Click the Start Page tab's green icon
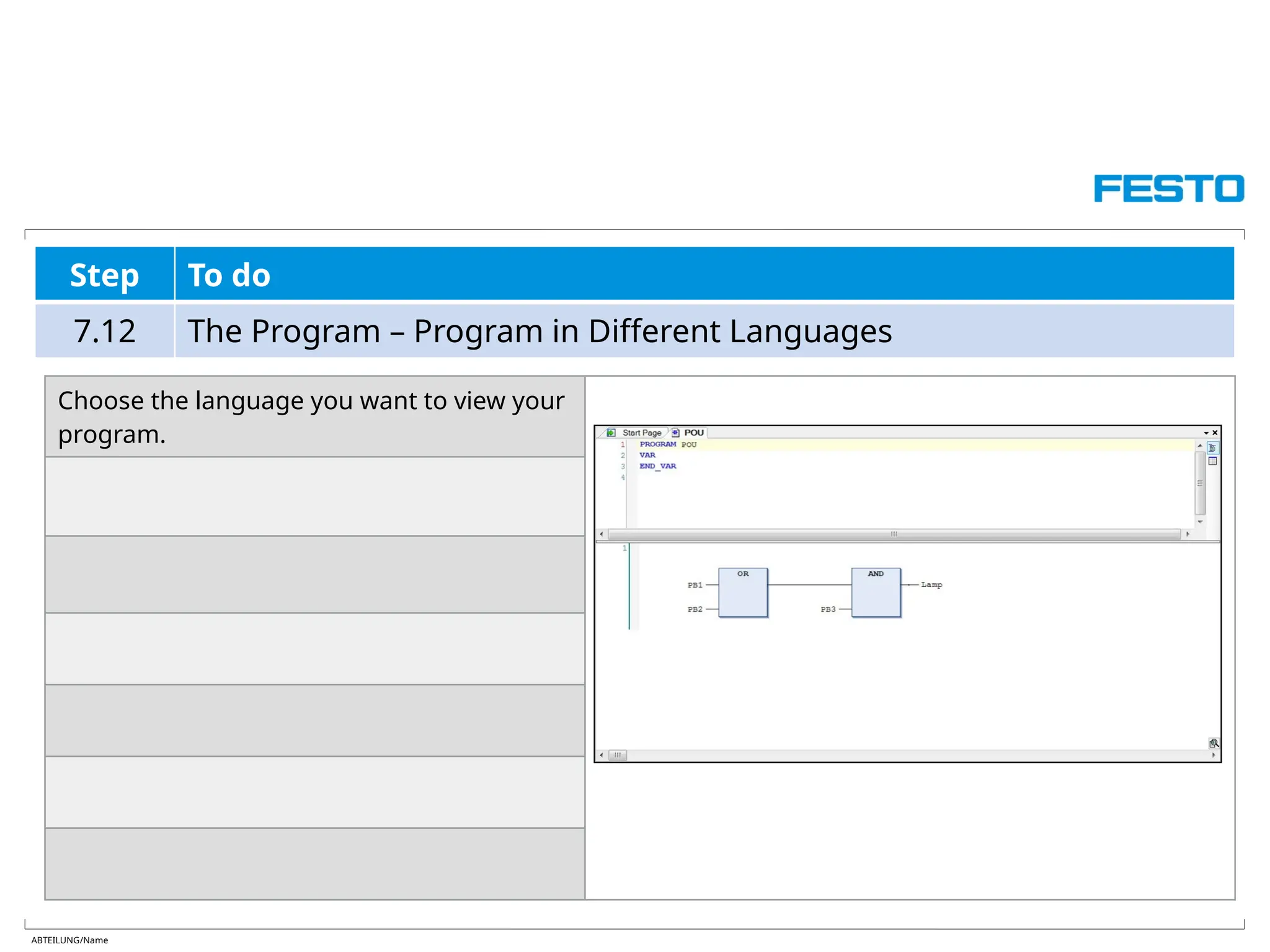This screenshot has height=952, width=1270. (611, 433)
